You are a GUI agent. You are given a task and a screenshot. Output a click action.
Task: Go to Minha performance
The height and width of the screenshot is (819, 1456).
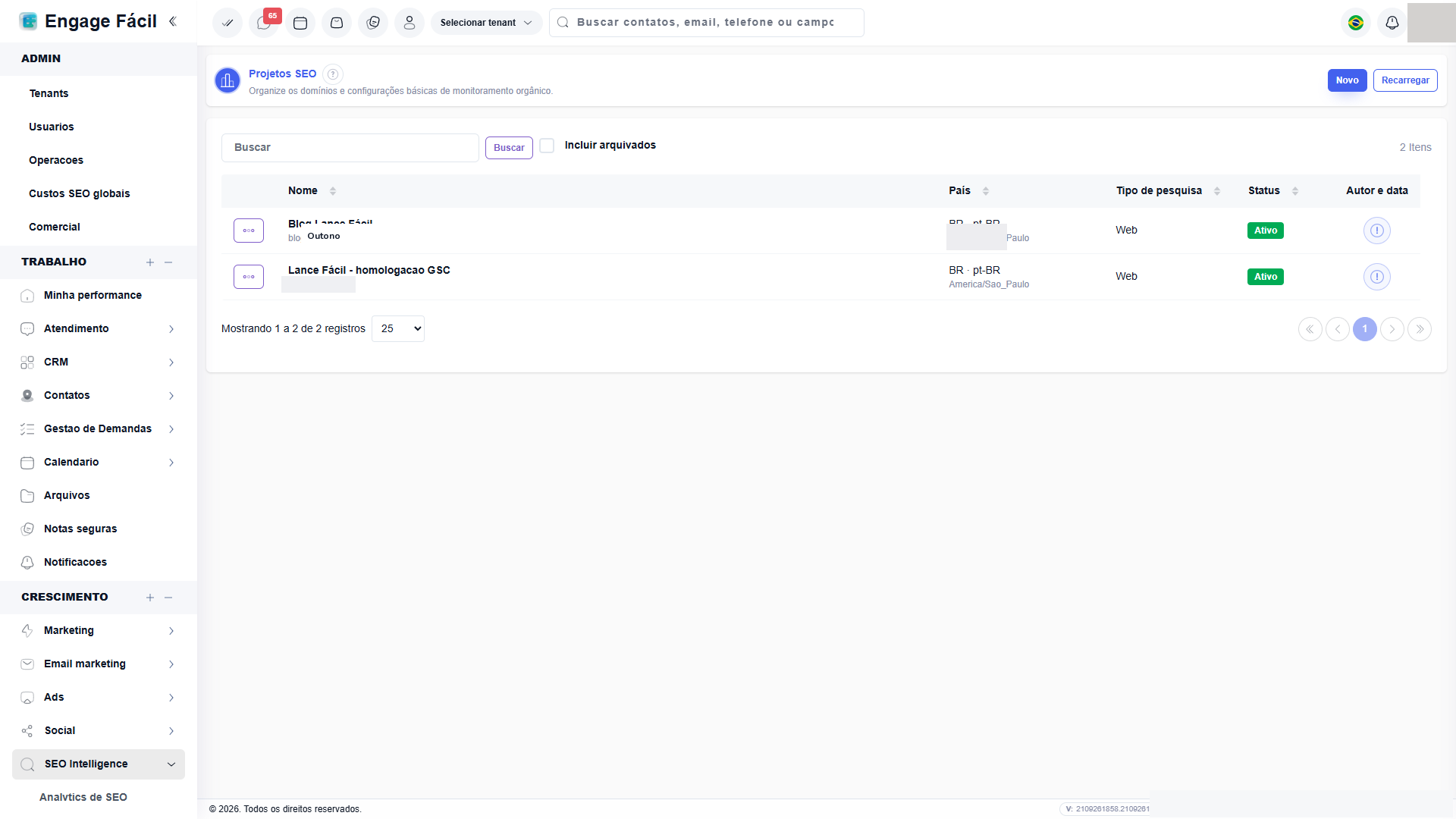[x=93, y=295]
